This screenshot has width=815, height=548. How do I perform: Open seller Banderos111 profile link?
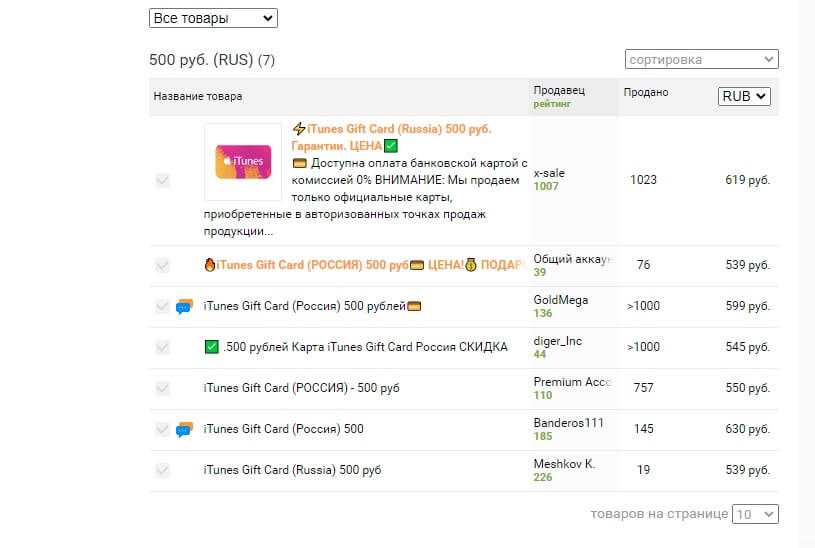[x=569, y=423]
